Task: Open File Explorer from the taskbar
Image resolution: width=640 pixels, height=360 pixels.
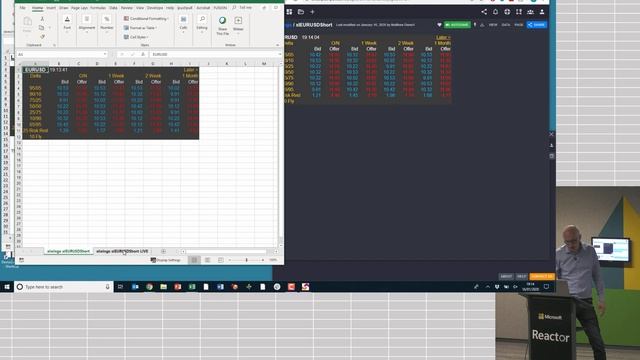Action: click(163, 287)
